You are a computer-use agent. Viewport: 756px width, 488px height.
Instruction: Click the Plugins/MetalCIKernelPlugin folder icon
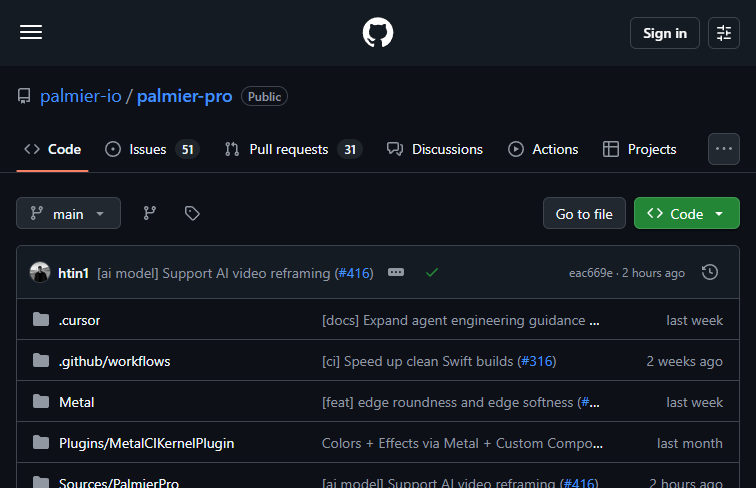tap(41, 442)
